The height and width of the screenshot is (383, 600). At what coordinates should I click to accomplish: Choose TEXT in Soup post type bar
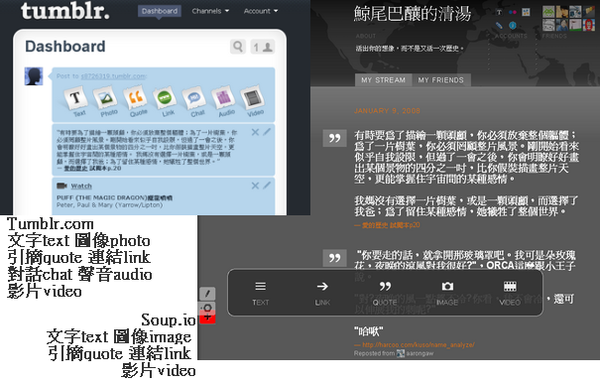click(x=261, y=293)
